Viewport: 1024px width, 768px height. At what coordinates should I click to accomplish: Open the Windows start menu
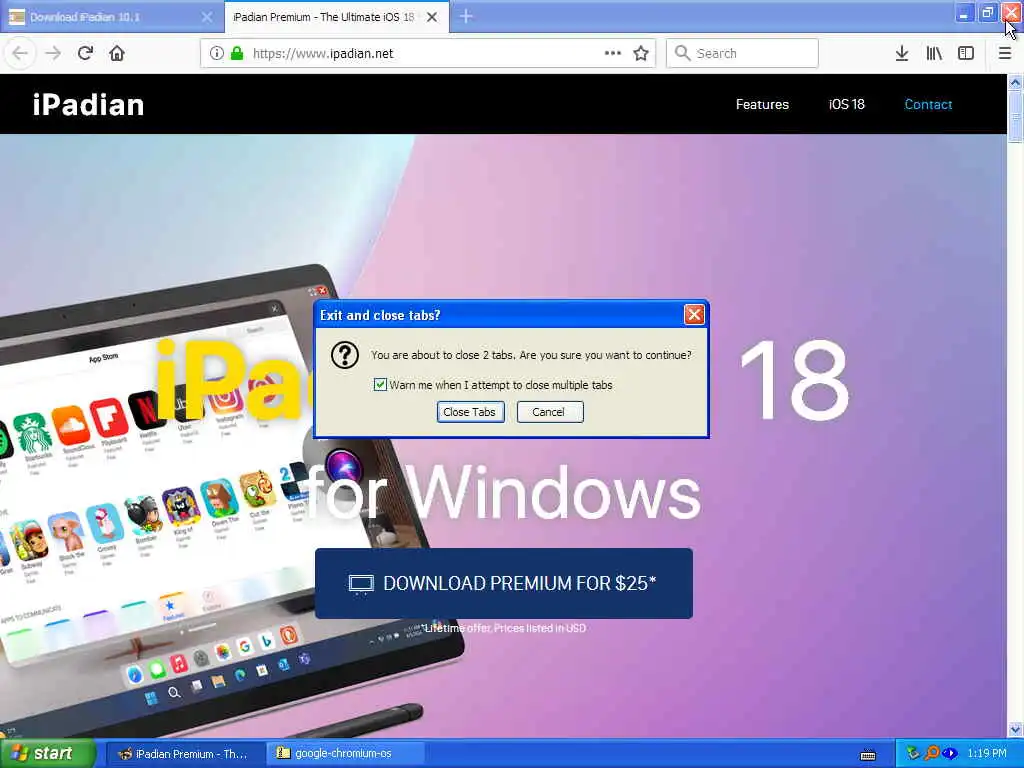click(48, 754)
